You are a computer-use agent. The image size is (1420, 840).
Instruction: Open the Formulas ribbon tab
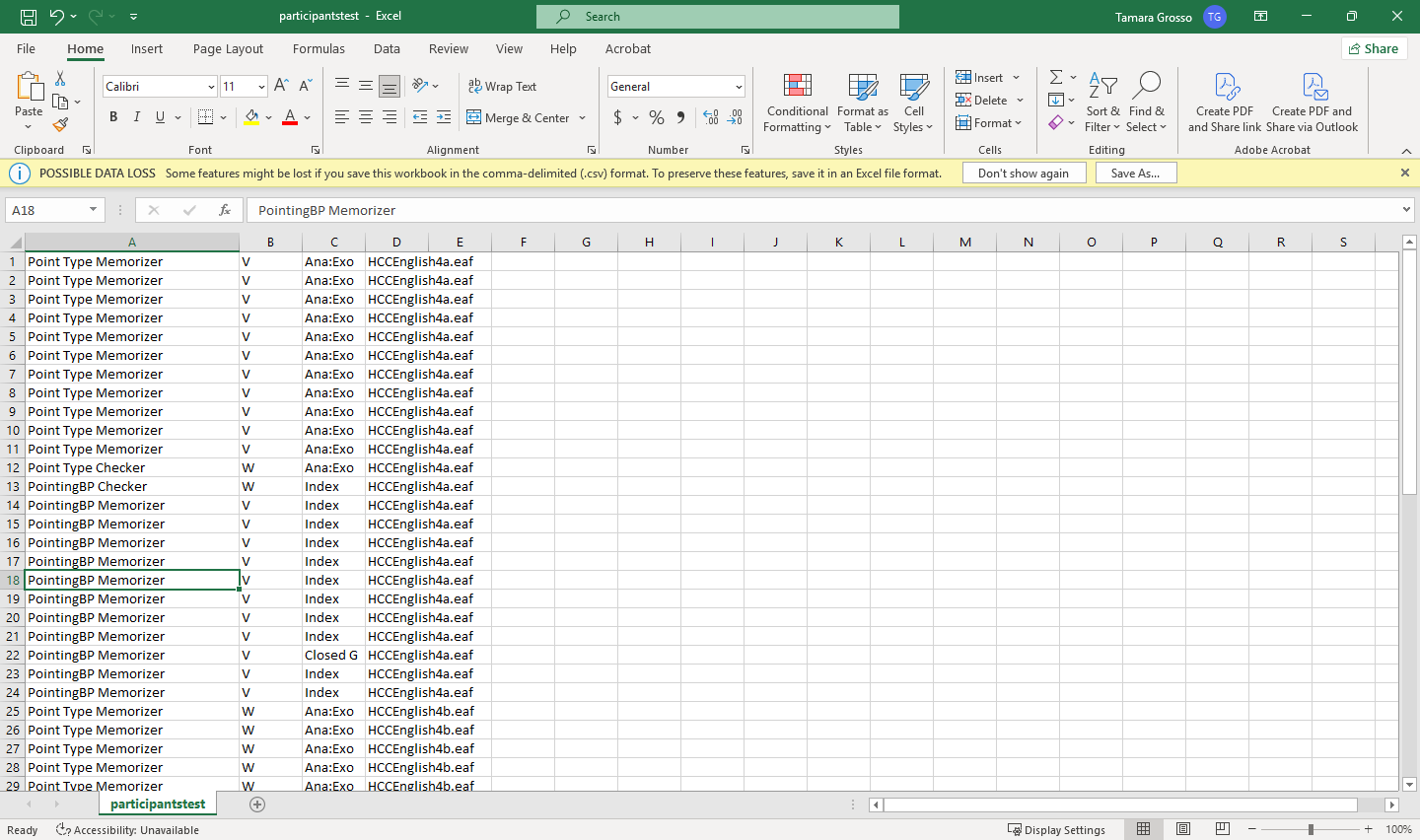click(x=319, y=48)
